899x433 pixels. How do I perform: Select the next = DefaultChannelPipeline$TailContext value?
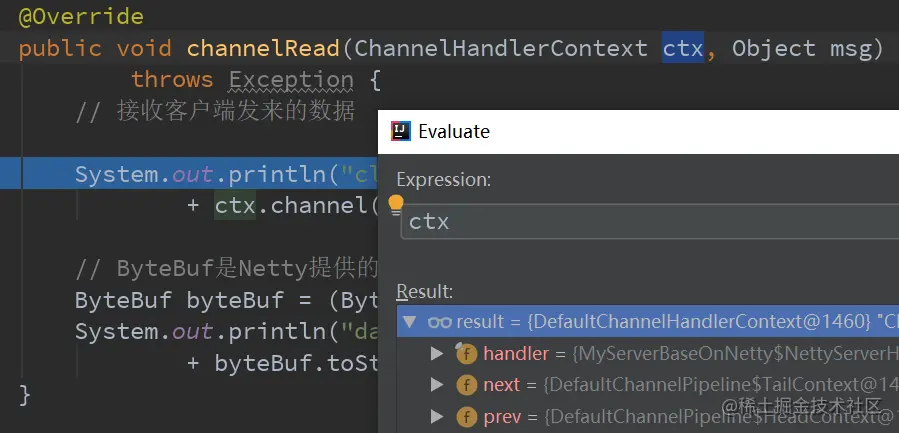pos(721,385)
